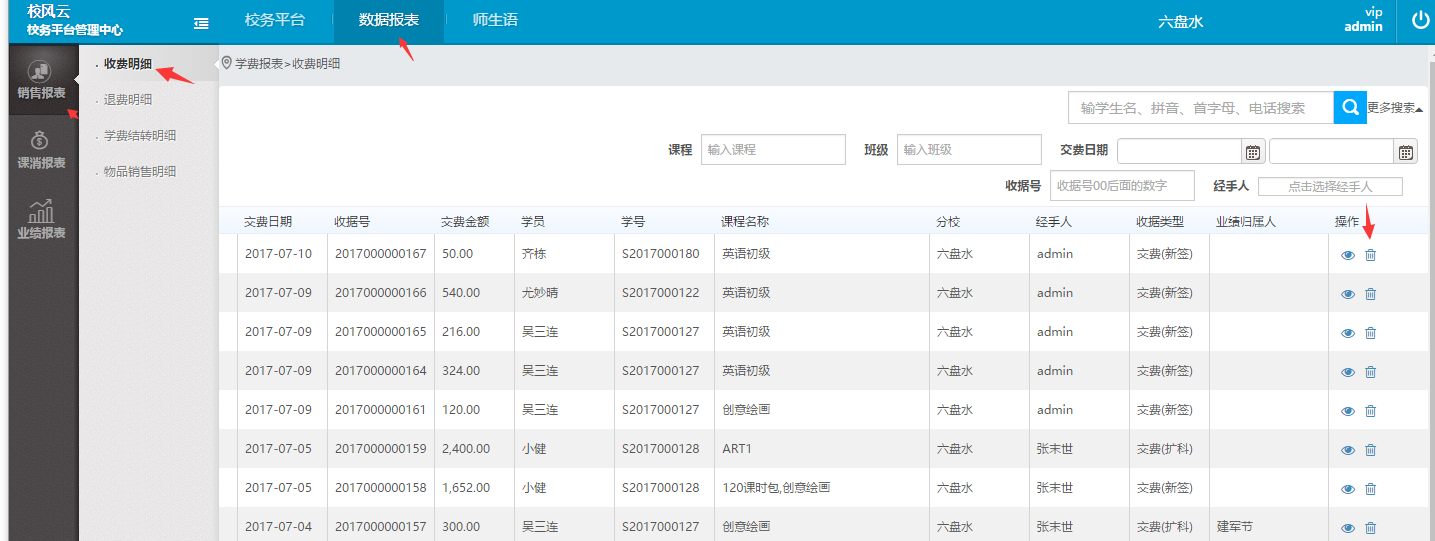The height and width of the screenshot is (541, 1435).
Task: View details of receipt 2017000000164
Action: tap(1348, 372)
